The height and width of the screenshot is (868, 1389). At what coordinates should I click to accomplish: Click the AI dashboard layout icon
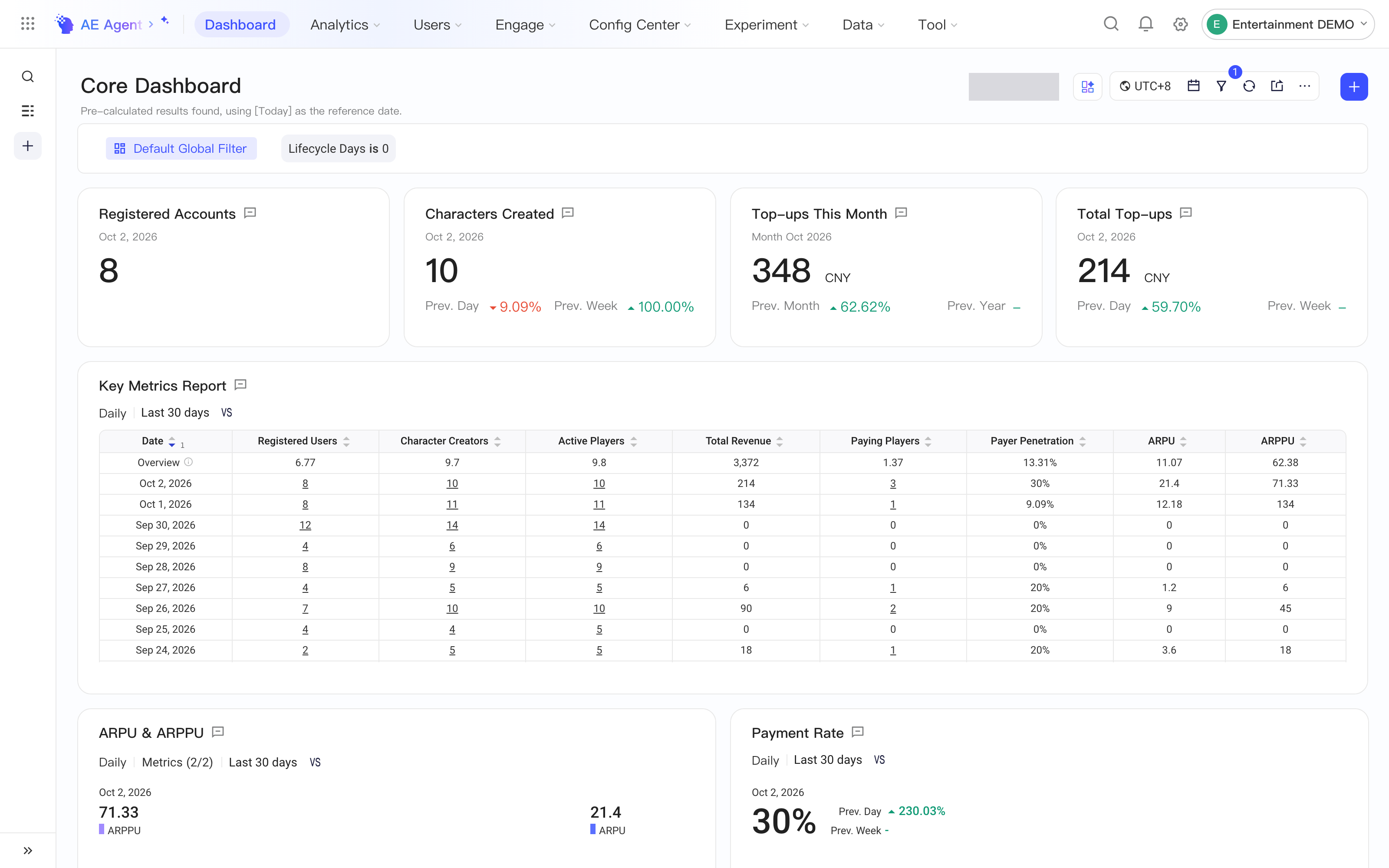tap(1088, 87)
